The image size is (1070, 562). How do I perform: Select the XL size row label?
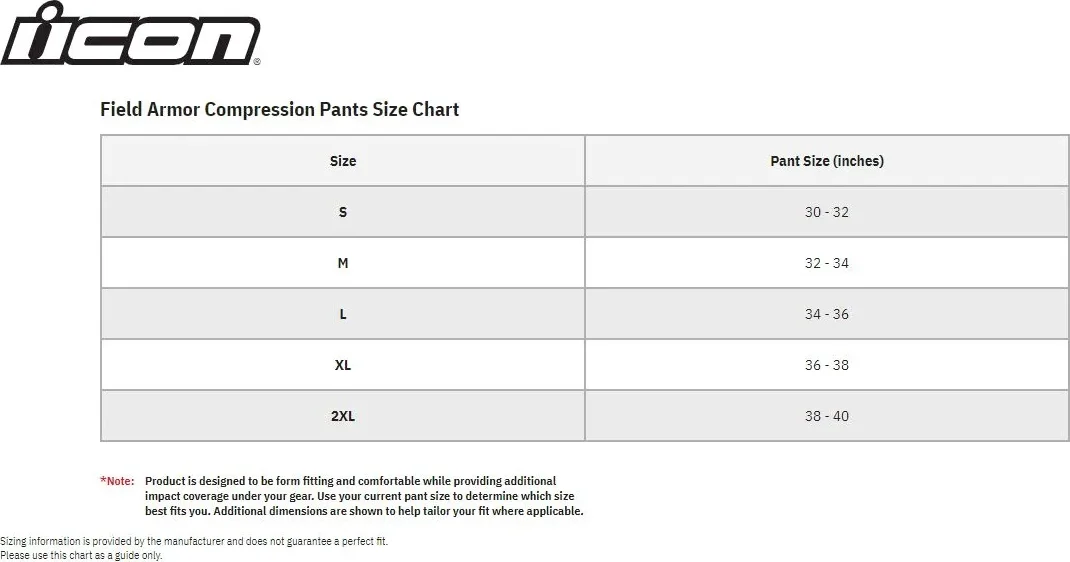343,365
